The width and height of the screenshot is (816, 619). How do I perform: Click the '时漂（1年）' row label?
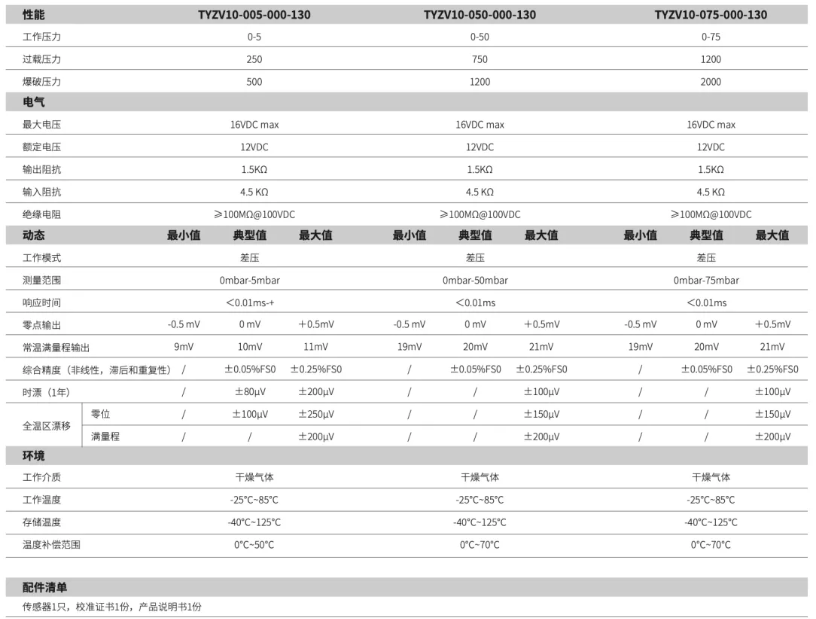(46, 392)
